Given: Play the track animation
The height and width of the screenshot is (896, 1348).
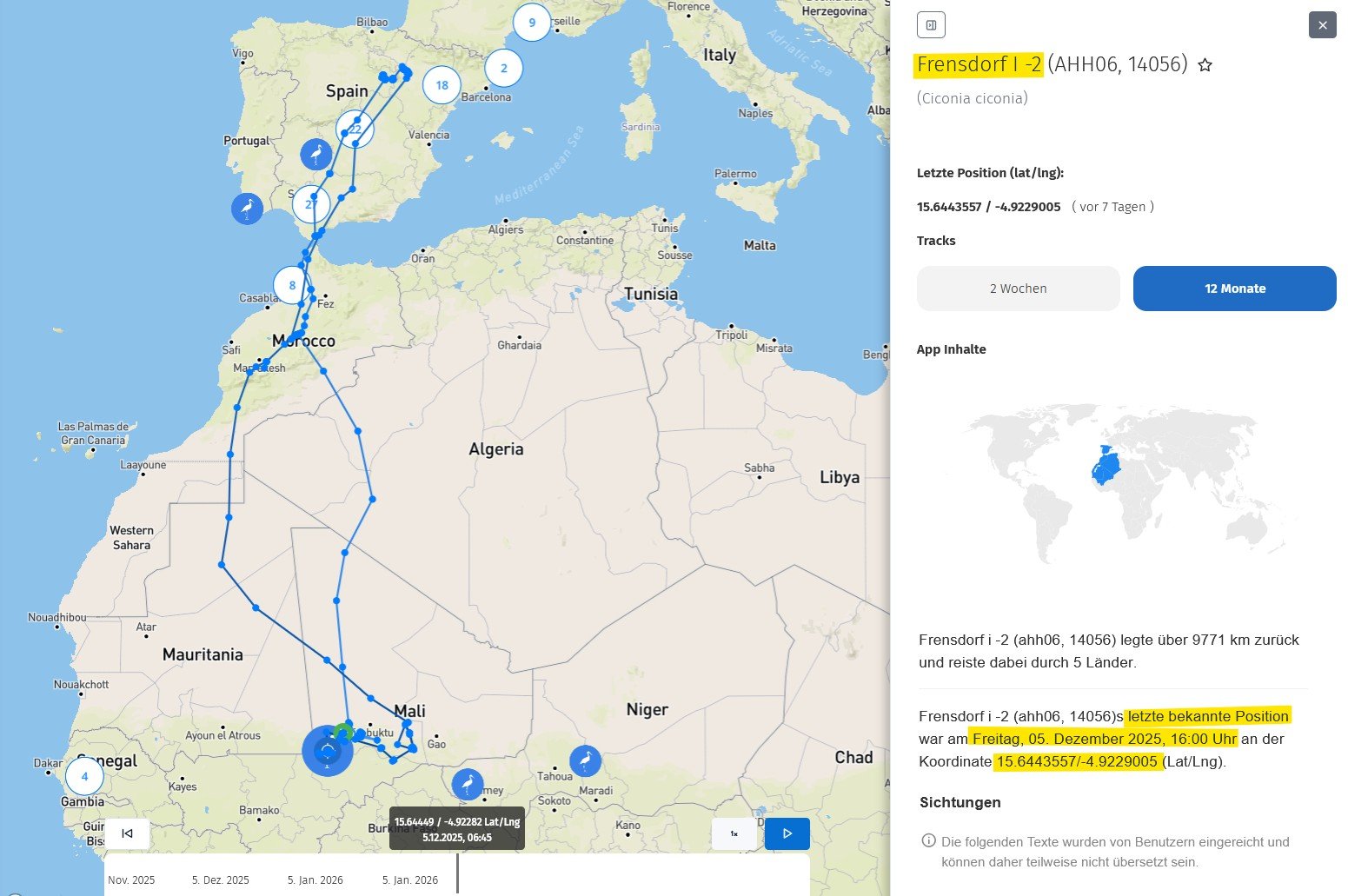Looking at the screenshot, I should tap(787, 833).
